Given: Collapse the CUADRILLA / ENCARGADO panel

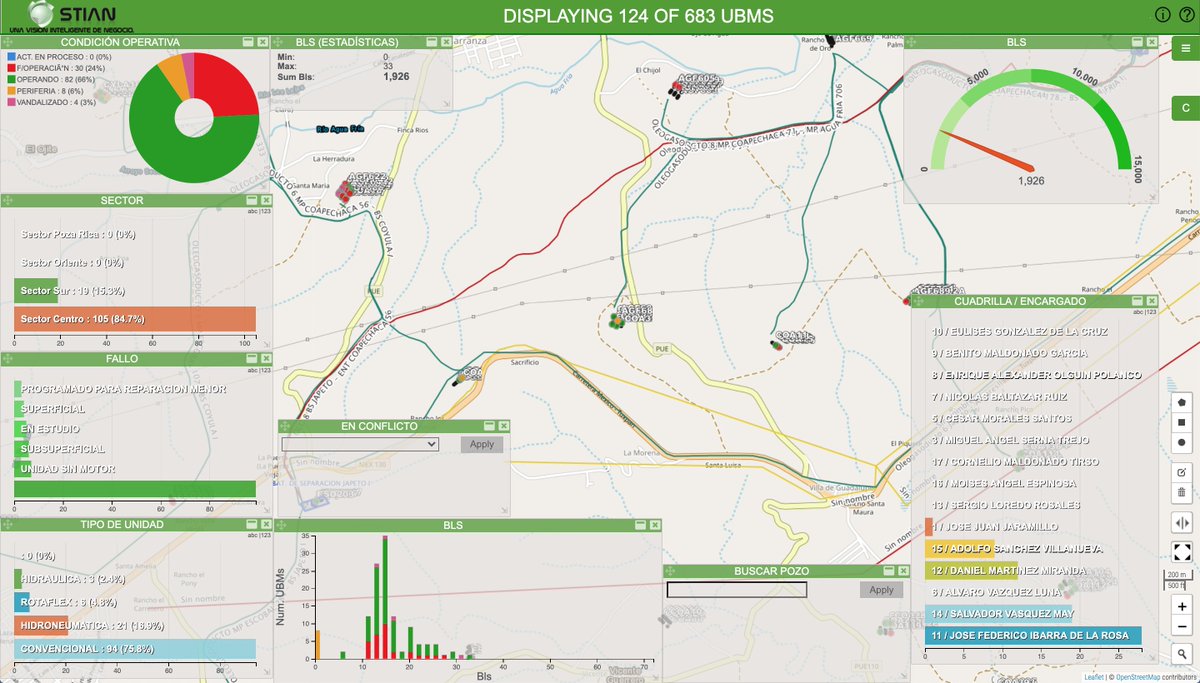Looking at the screenshot, I should click(1137, 300).
